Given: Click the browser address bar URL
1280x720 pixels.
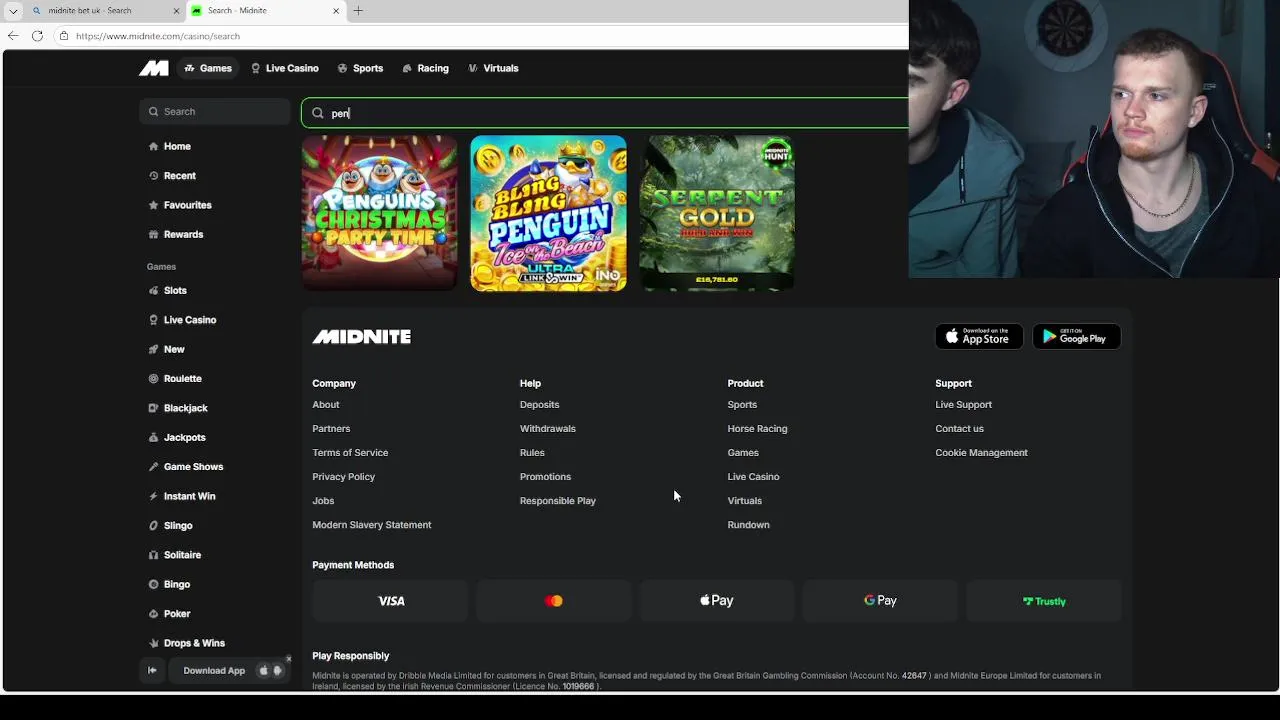Looking at the screenshot, I should pos(158,36).
